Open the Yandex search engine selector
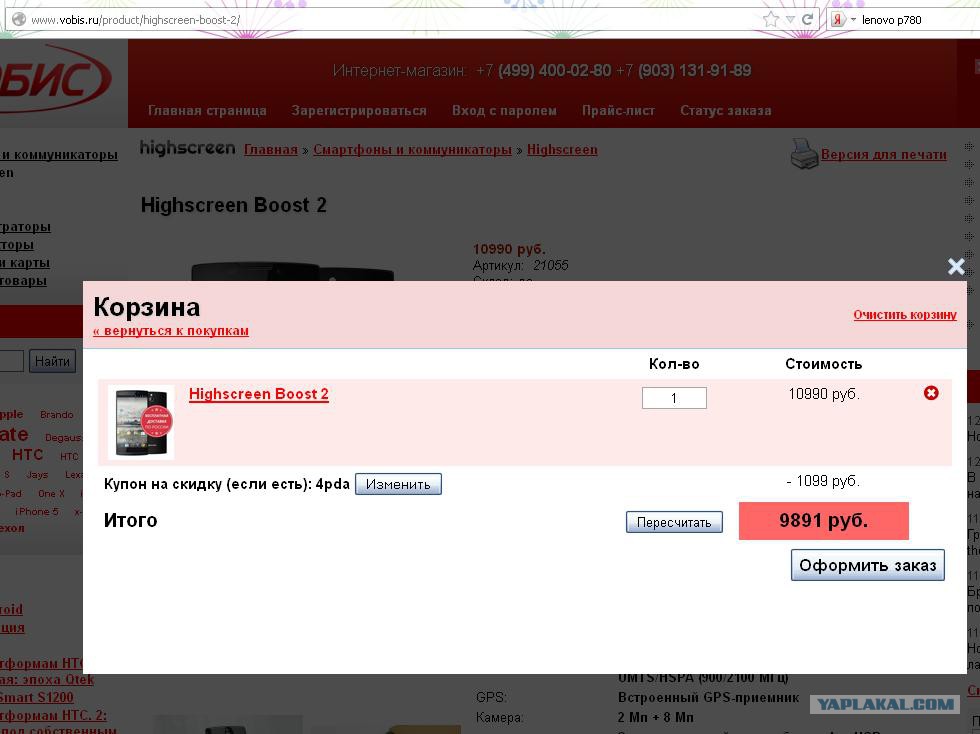Viewport: 980px width, 734px height. coord(842,19)
